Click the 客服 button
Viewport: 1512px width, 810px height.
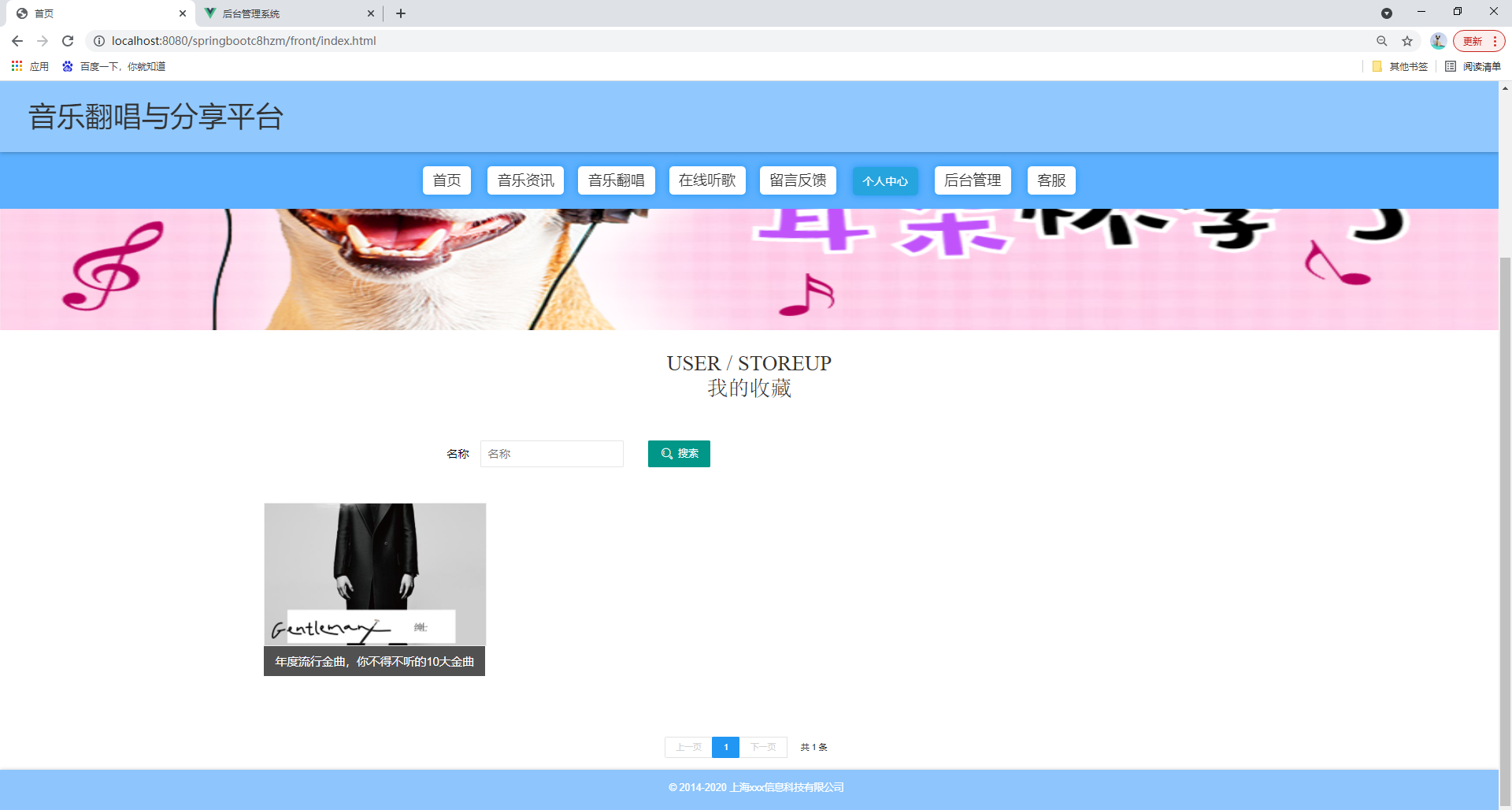(x=1051, y=180)
